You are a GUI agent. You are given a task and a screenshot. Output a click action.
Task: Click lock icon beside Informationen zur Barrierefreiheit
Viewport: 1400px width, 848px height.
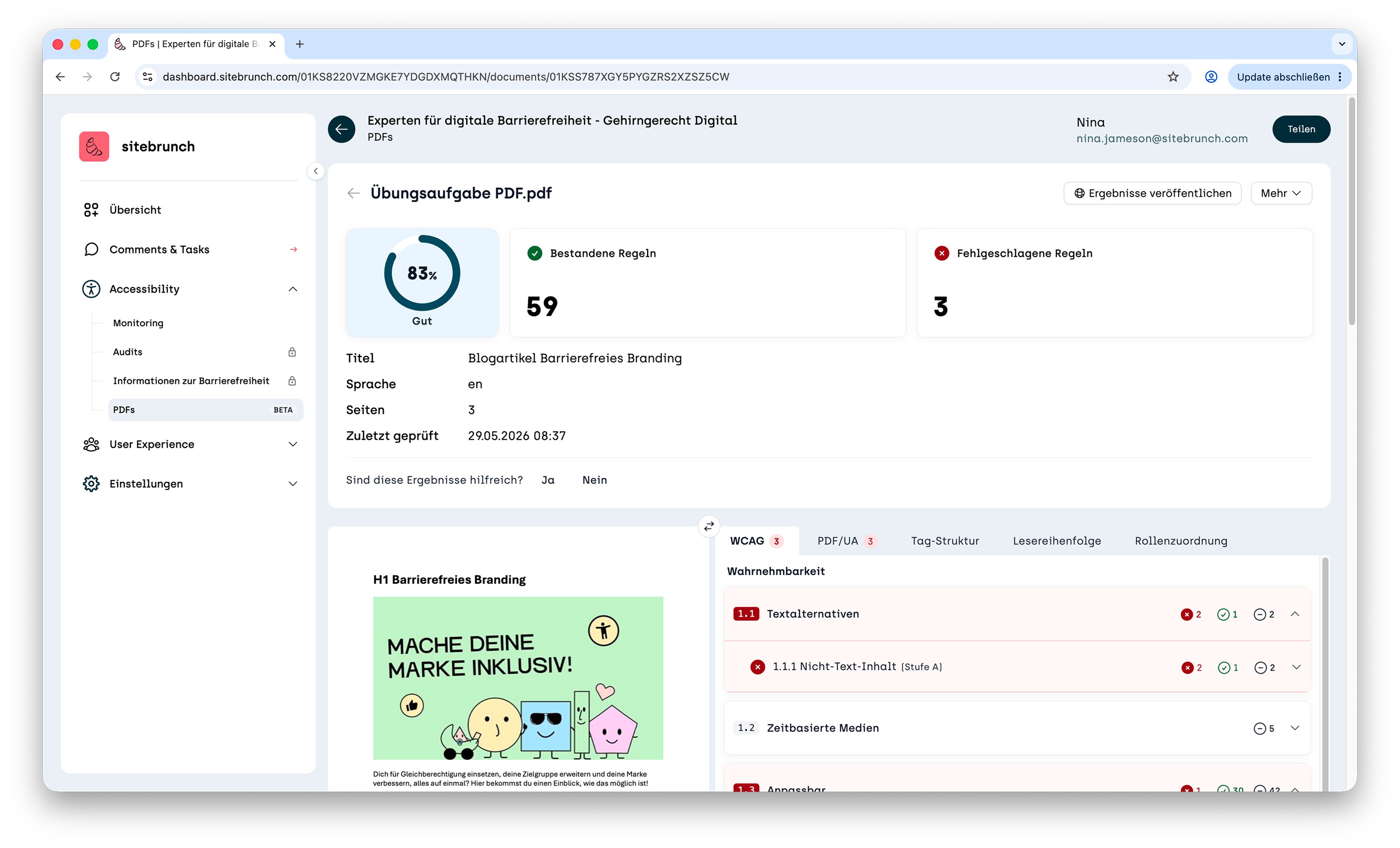tap(292, 381)
